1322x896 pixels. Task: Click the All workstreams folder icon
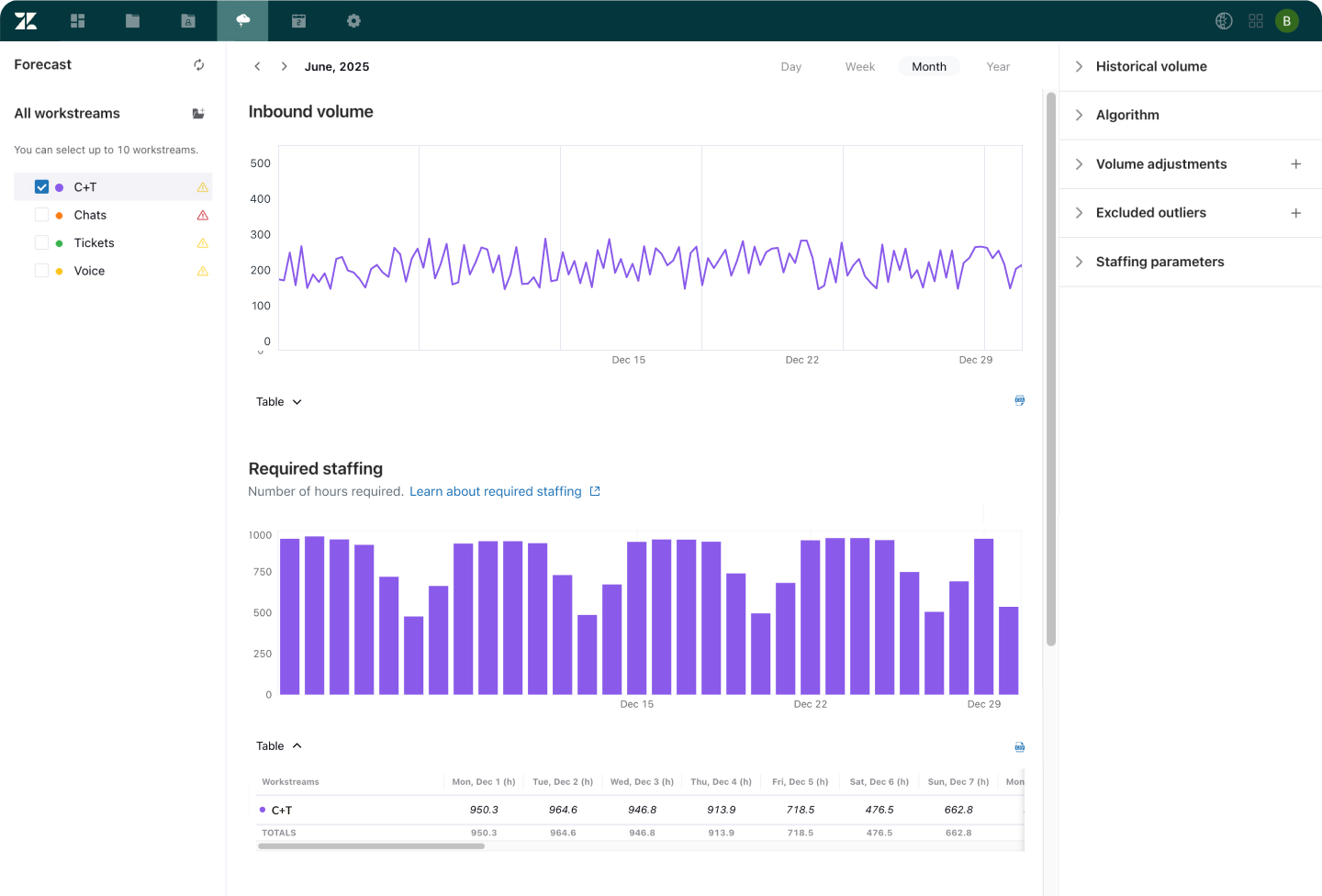coord(198,114)
